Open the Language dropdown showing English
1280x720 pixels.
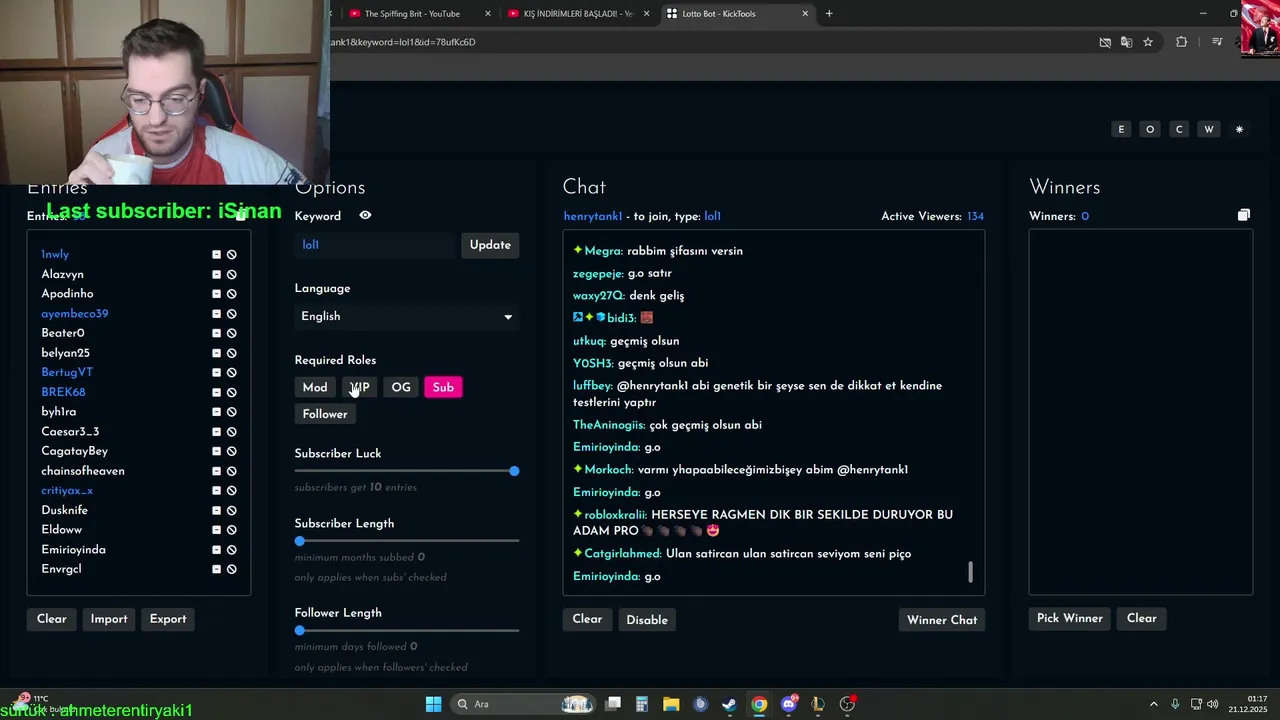click(x=407, y=316)
